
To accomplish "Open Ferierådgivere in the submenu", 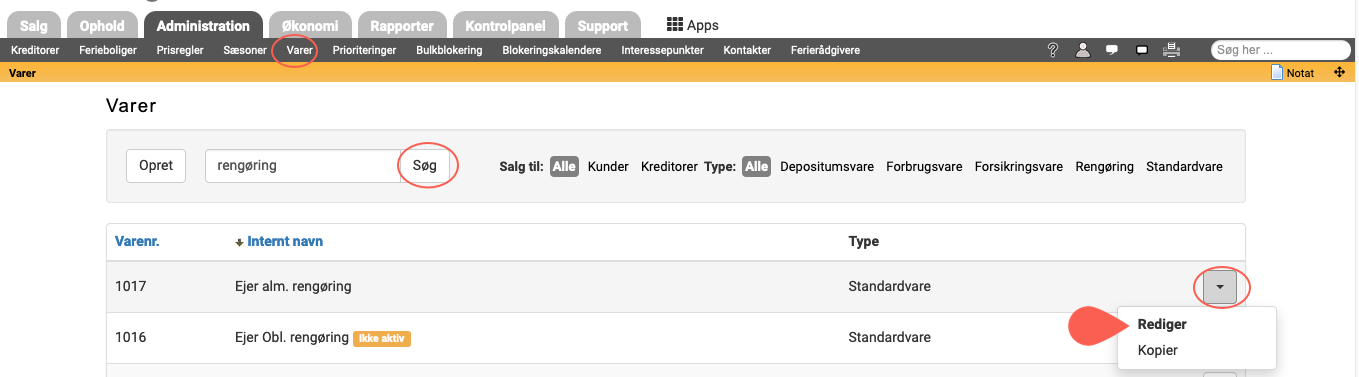I will pos(825,50).
